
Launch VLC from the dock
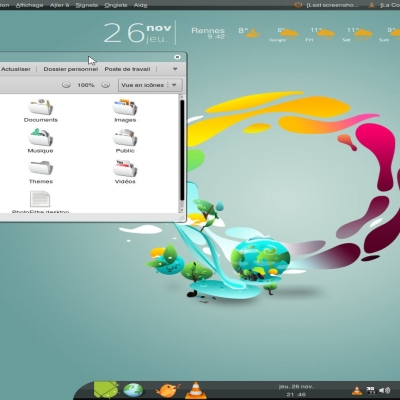click(196, 390)
